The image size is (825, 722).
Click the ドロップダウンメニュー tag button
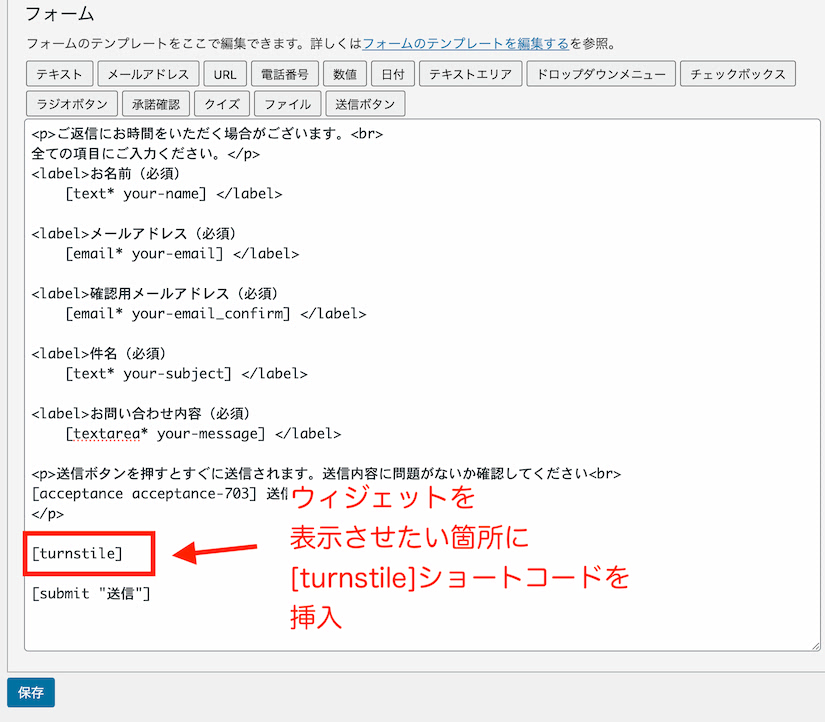pyautogui.click(x=601, y=74)
